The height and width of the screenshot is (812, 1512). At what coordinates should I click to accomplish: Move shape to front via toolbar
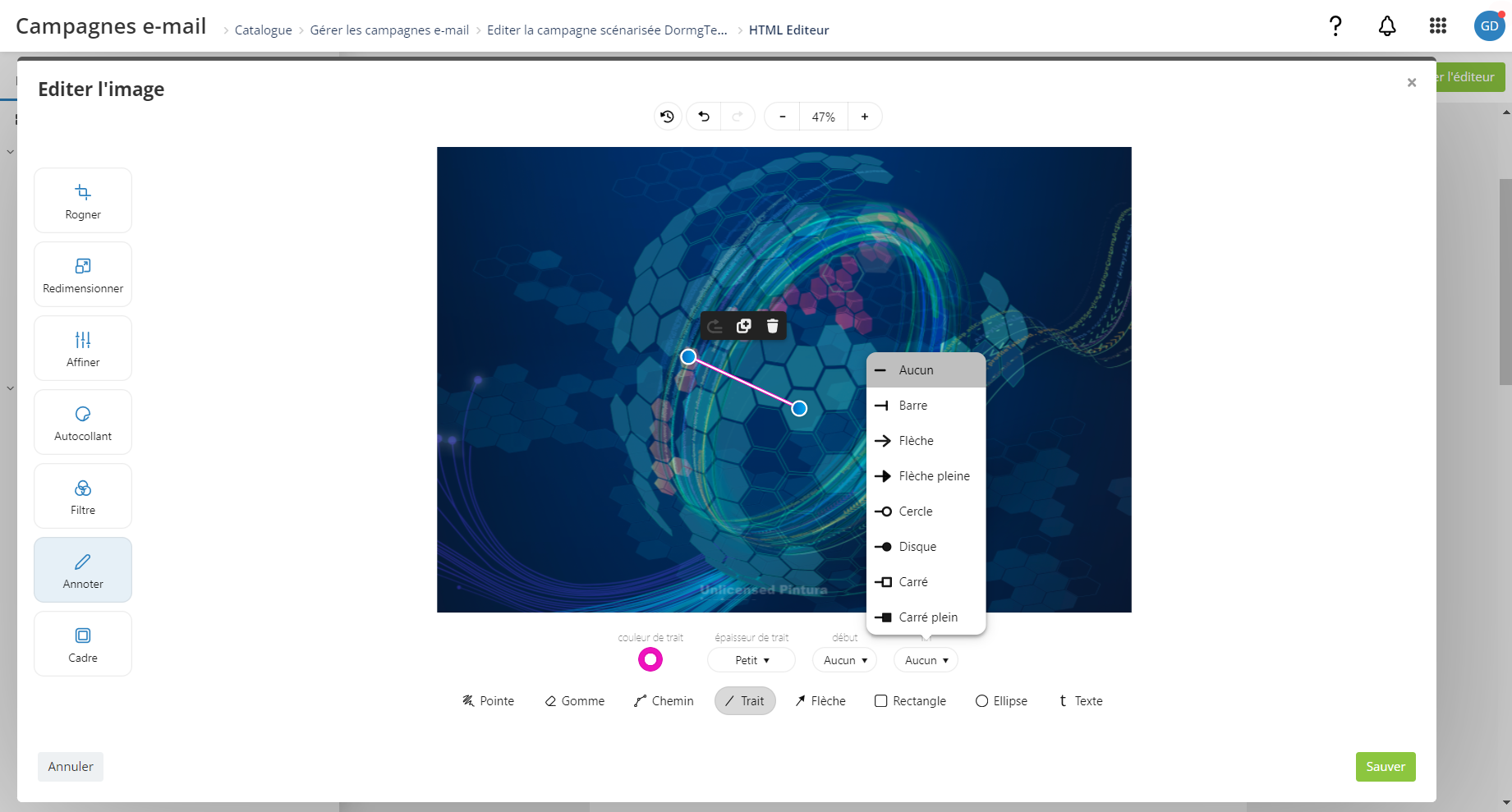pyautogui.click(x=715, y=326)
